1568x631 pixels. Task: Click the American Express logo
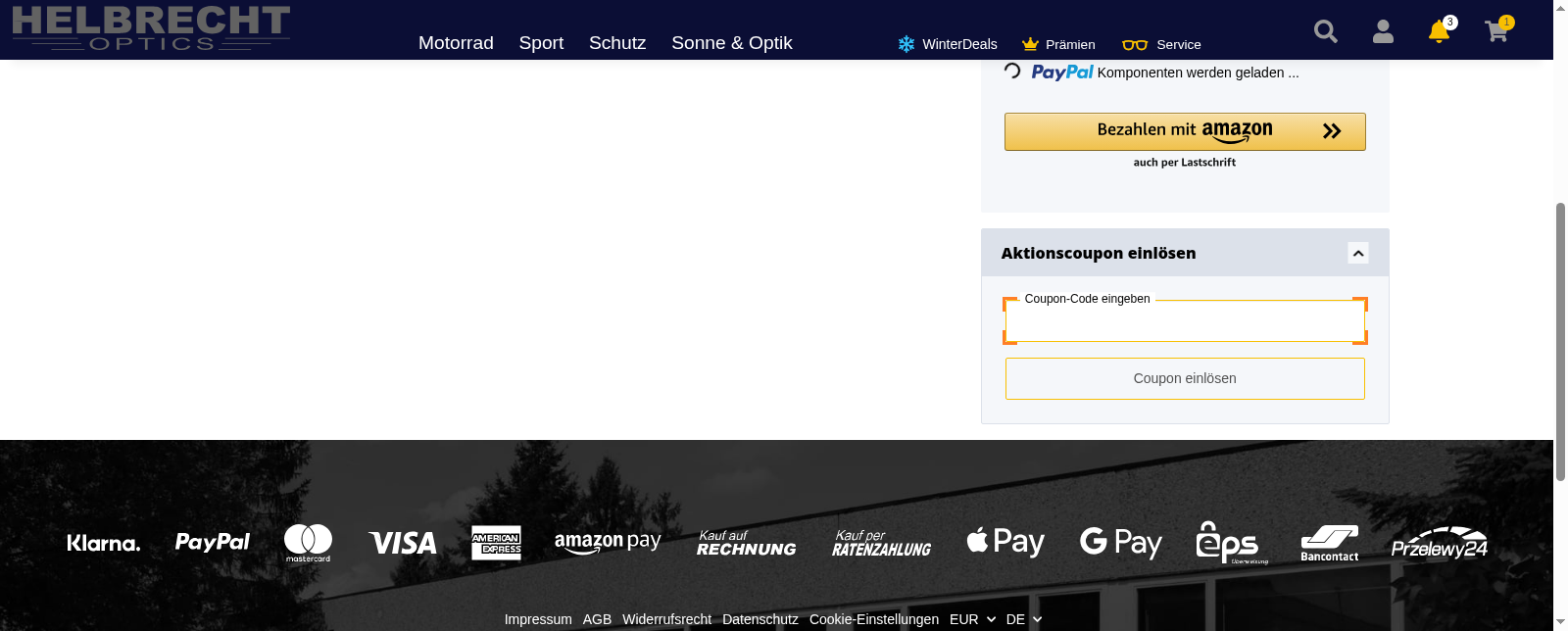(x=496, y=543)
